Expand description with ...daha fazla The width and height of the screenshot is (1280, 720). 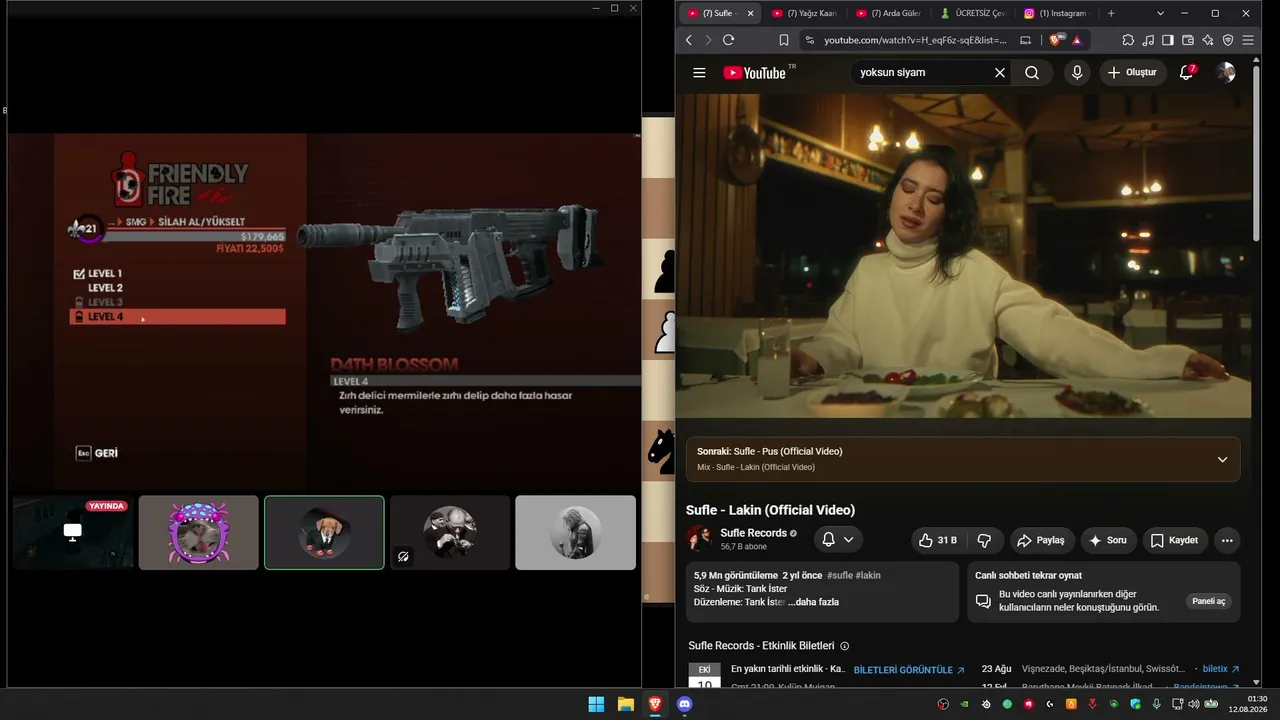coord(814,602)
